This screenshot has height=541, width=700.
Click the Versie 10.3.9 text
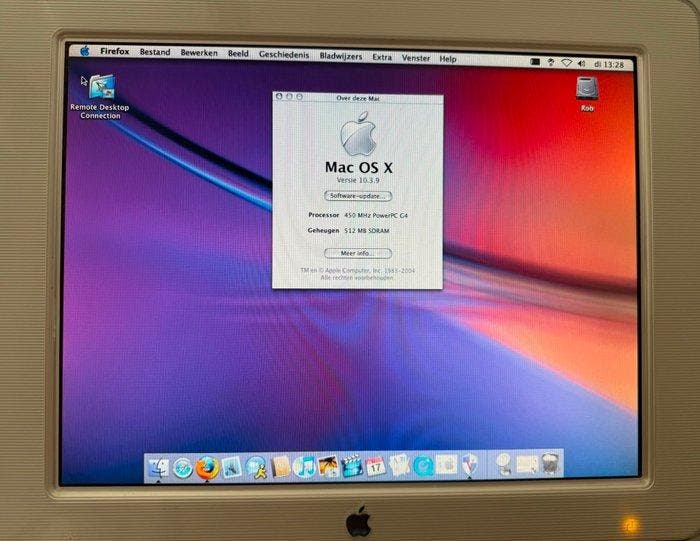(358, 180)
